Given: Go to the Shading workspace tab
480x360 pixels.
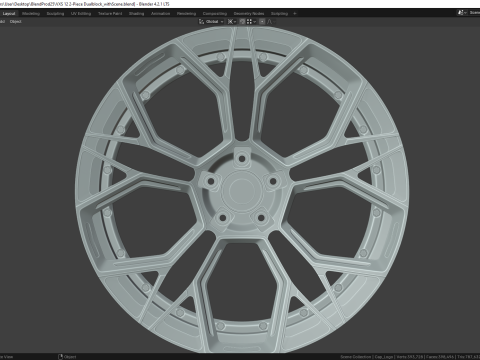Looking at the screenshot, I should pyautogui.click(x=137, y=14).
